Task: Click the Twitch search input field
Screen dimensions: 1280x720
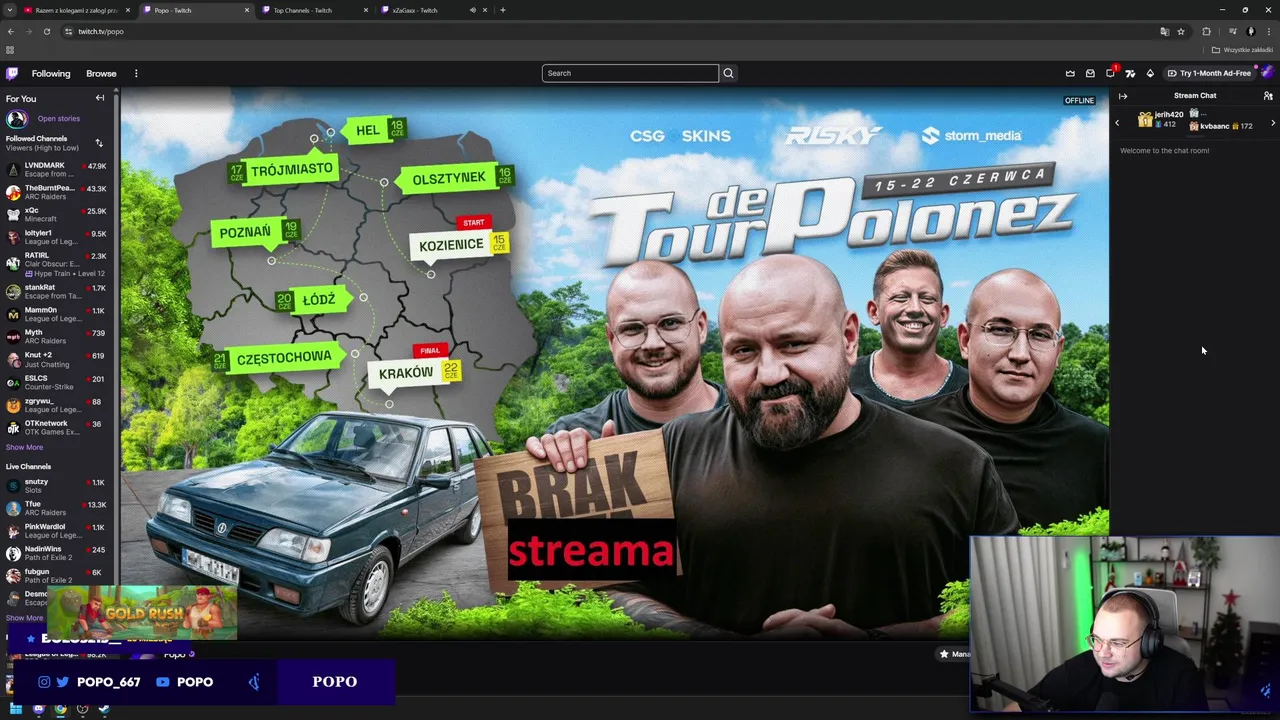Action: tap(630, 73)
